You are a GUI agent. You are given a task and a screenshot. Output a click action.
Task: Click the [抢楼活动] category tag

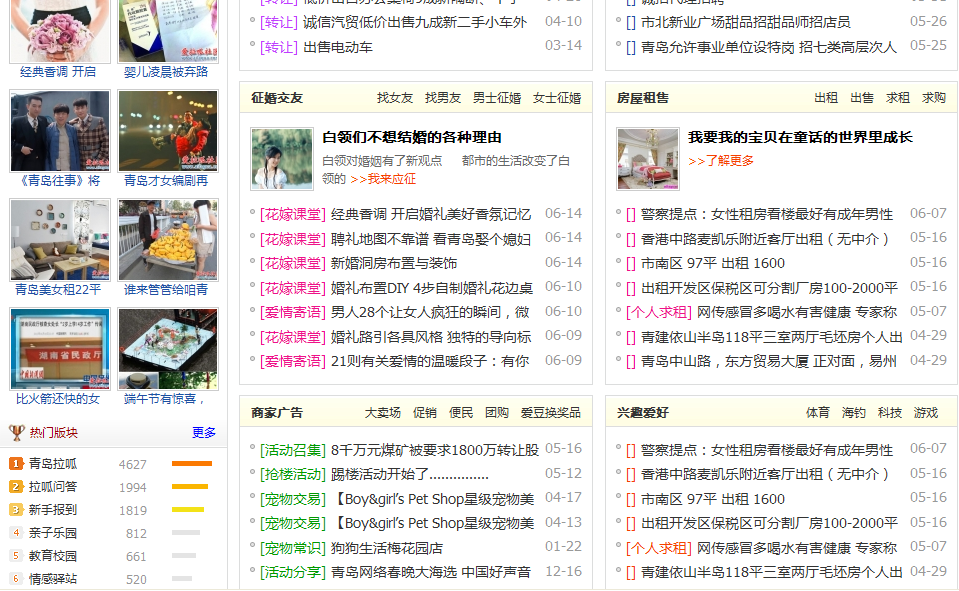[293, 475]
